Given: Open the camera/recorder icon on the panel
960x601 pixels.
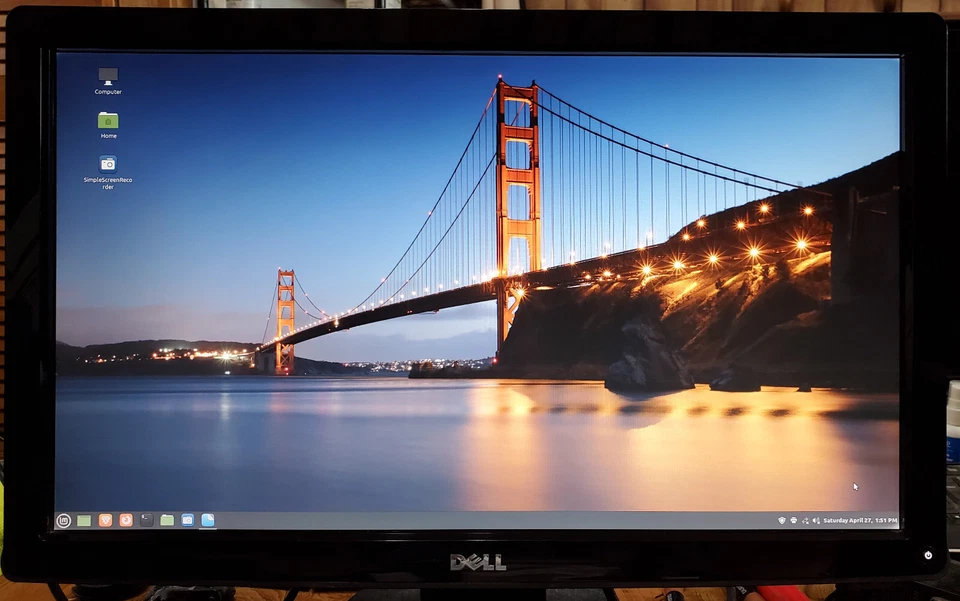Looking at the screenshot, I should tap(187, 520).
